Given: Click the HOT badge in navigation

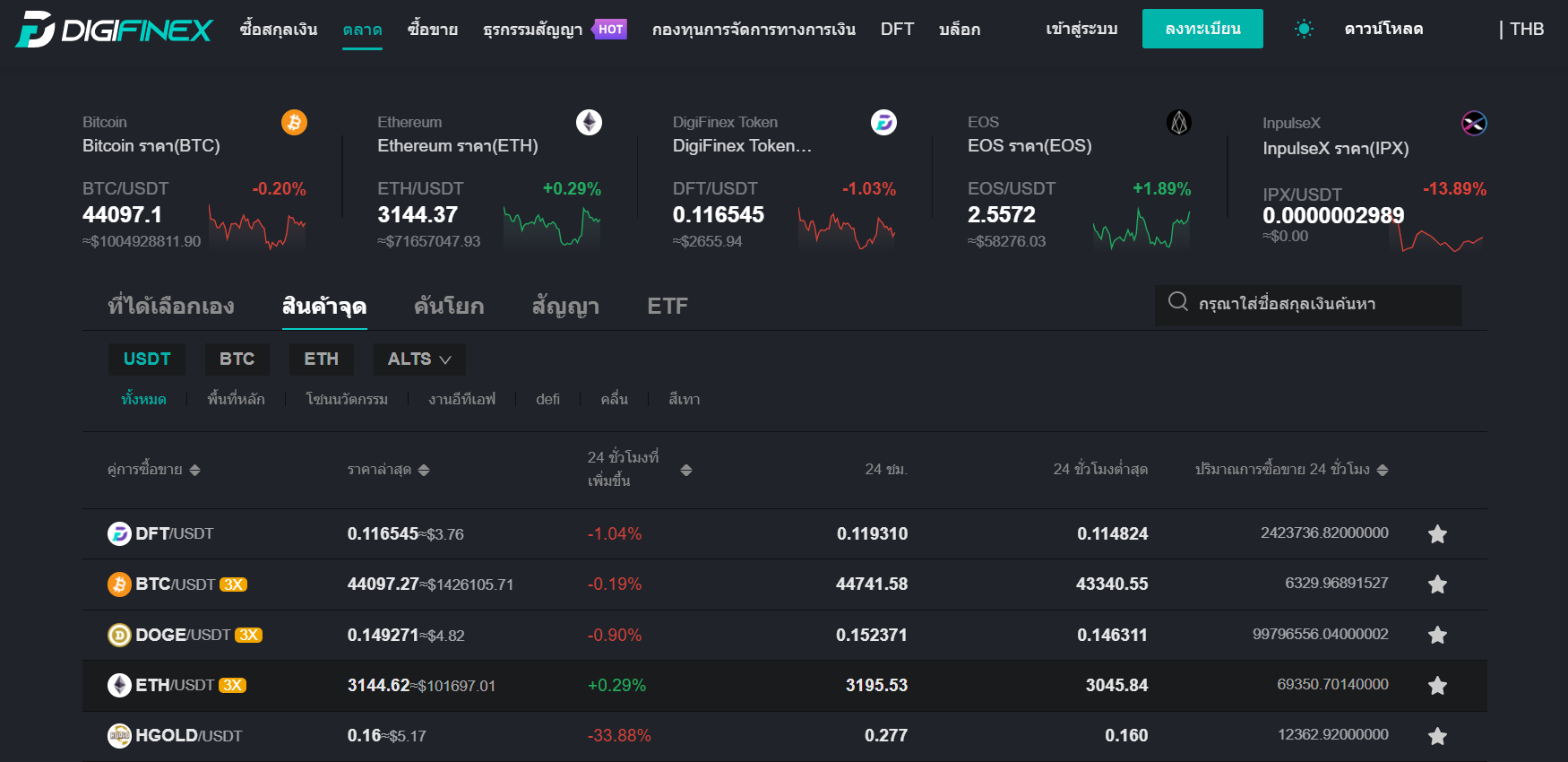Looking at the screenshot, I should (610, 30).
